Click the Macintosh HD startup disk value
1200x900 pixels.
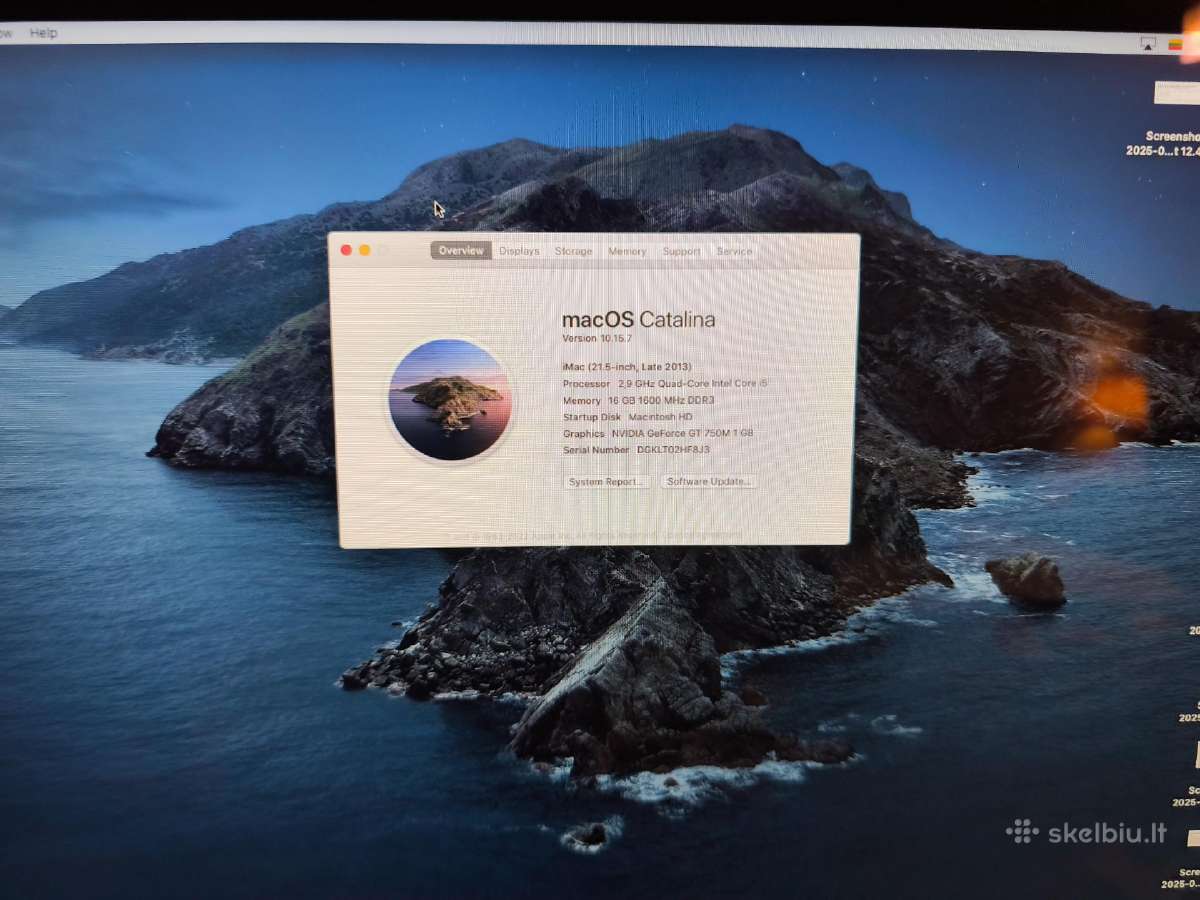coord(660,416)
